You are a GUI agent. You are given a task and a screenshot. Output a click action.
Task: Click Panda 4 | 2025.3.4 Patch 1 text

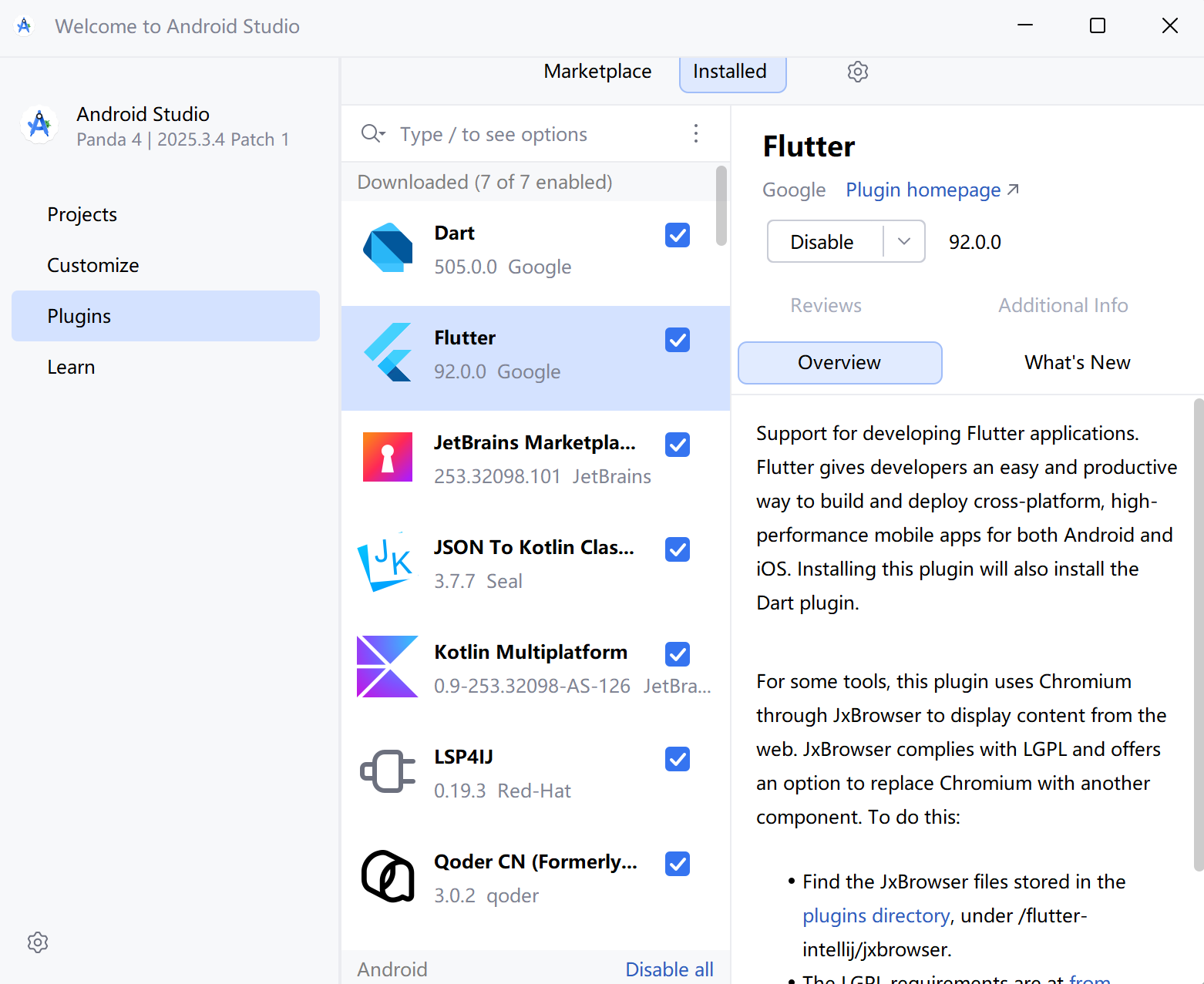pos(183,139)
